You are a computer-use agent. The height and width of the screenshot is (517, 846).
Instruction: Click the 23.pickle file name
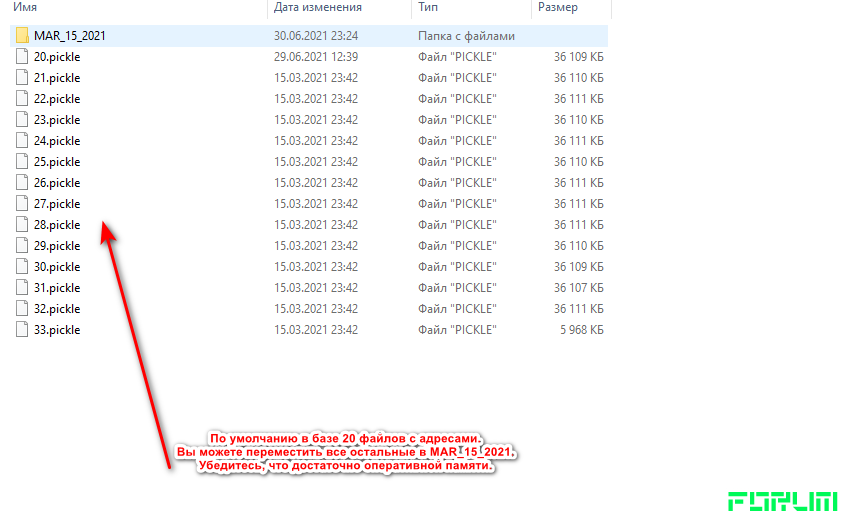(57, 120)
